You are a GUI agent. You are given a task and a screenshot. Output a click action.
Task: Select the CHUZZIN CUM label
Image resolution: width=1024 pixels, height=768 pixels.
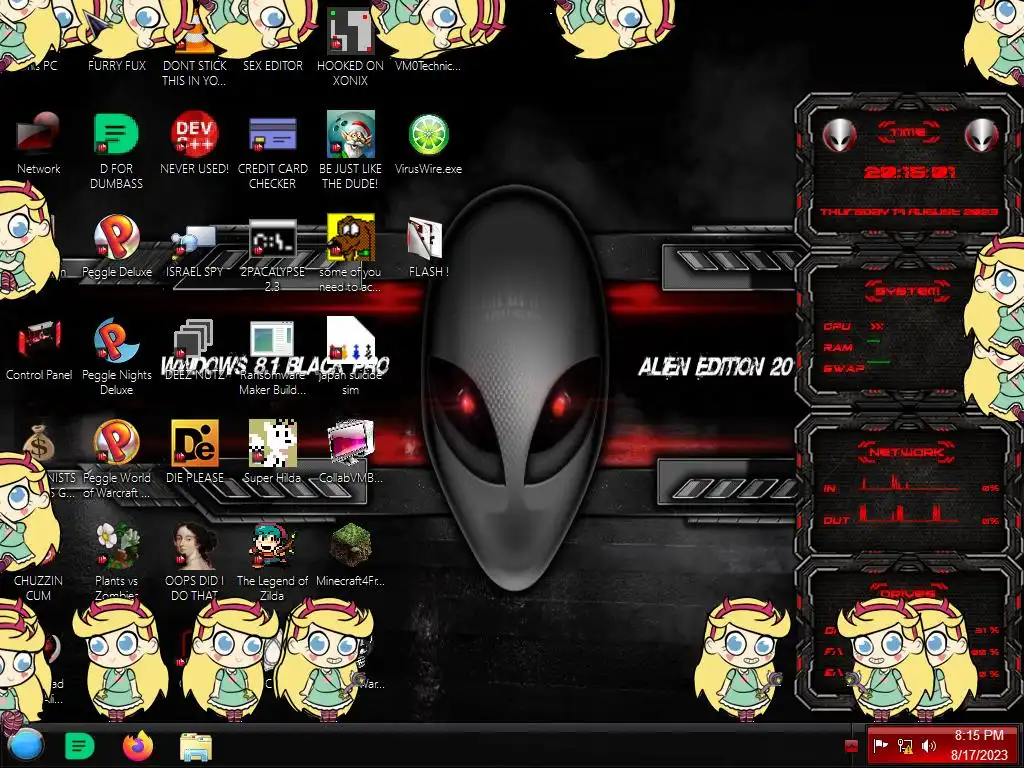[x=39, y=588]
